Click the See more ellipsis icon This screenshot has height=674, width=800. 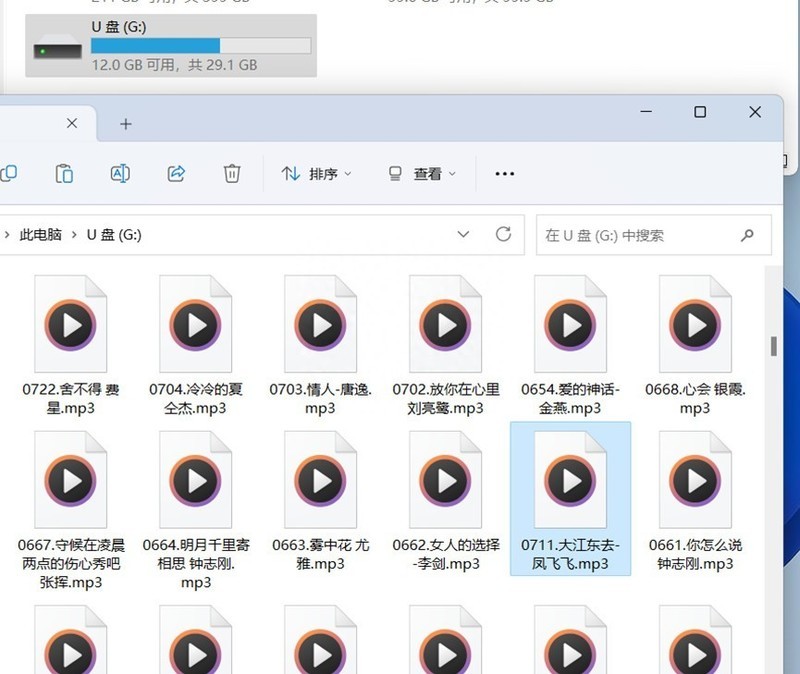tap(504, 173)
